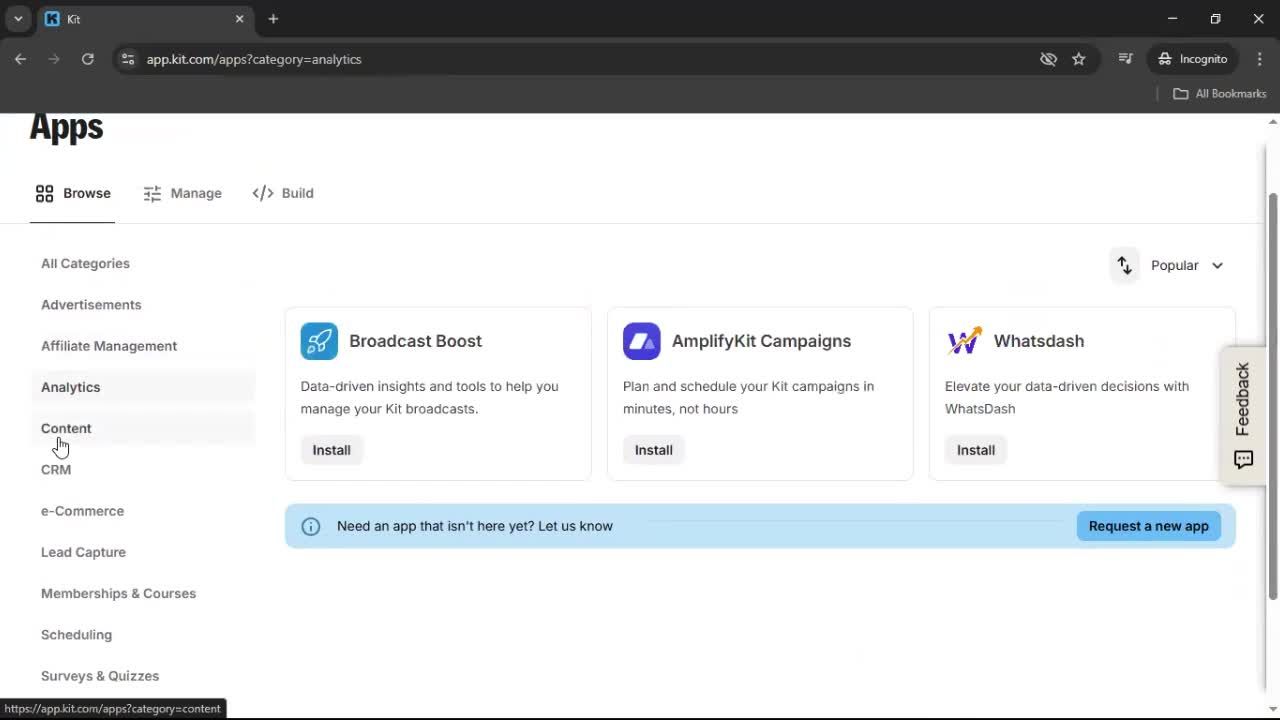The image size is (1280, 720).
Task: Click the AmplifyKit Campaigns app icon
Action: pos(641,341)
